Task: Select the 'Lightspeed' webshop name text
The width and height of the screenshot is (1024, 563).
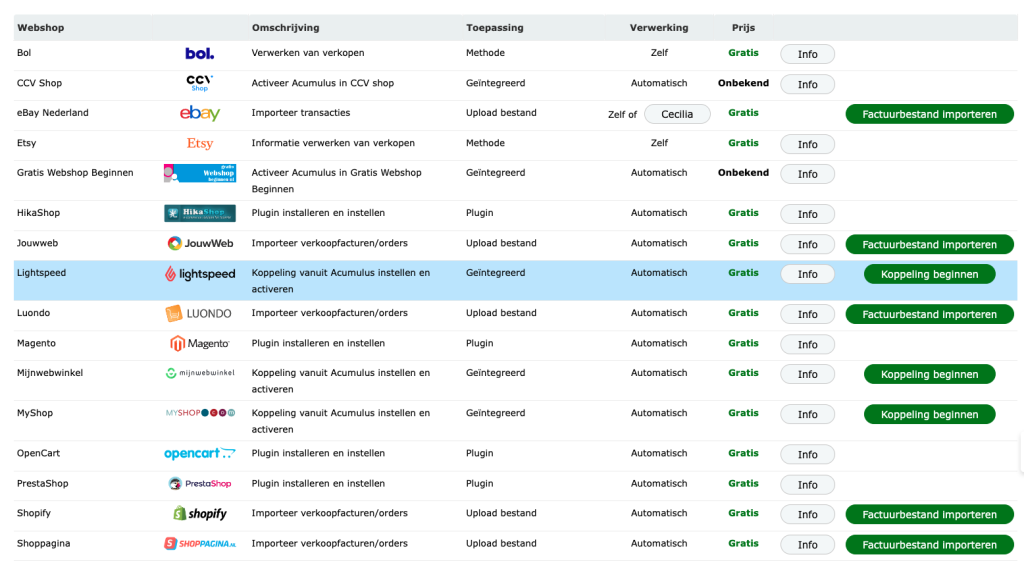Action: click(x=41, y=272)
